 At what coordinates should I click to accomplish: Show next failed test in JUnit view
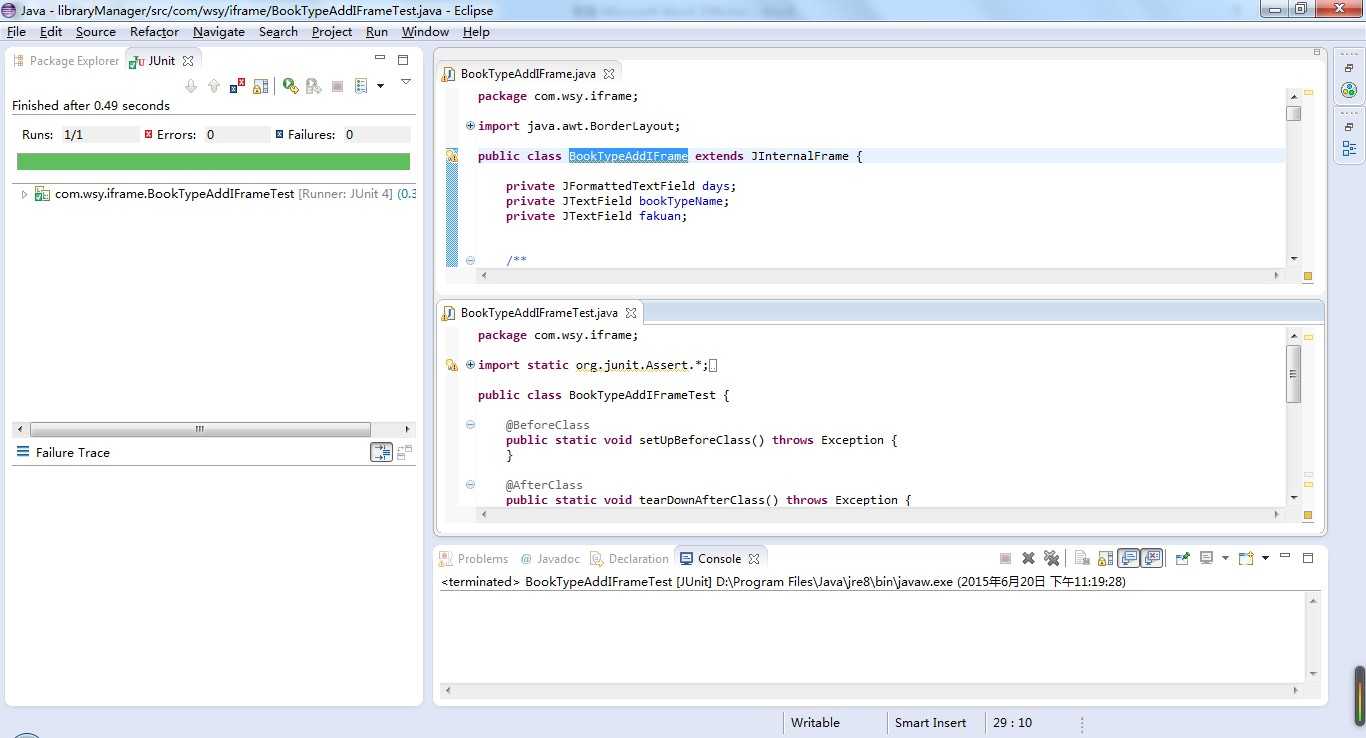coord(191,86)
